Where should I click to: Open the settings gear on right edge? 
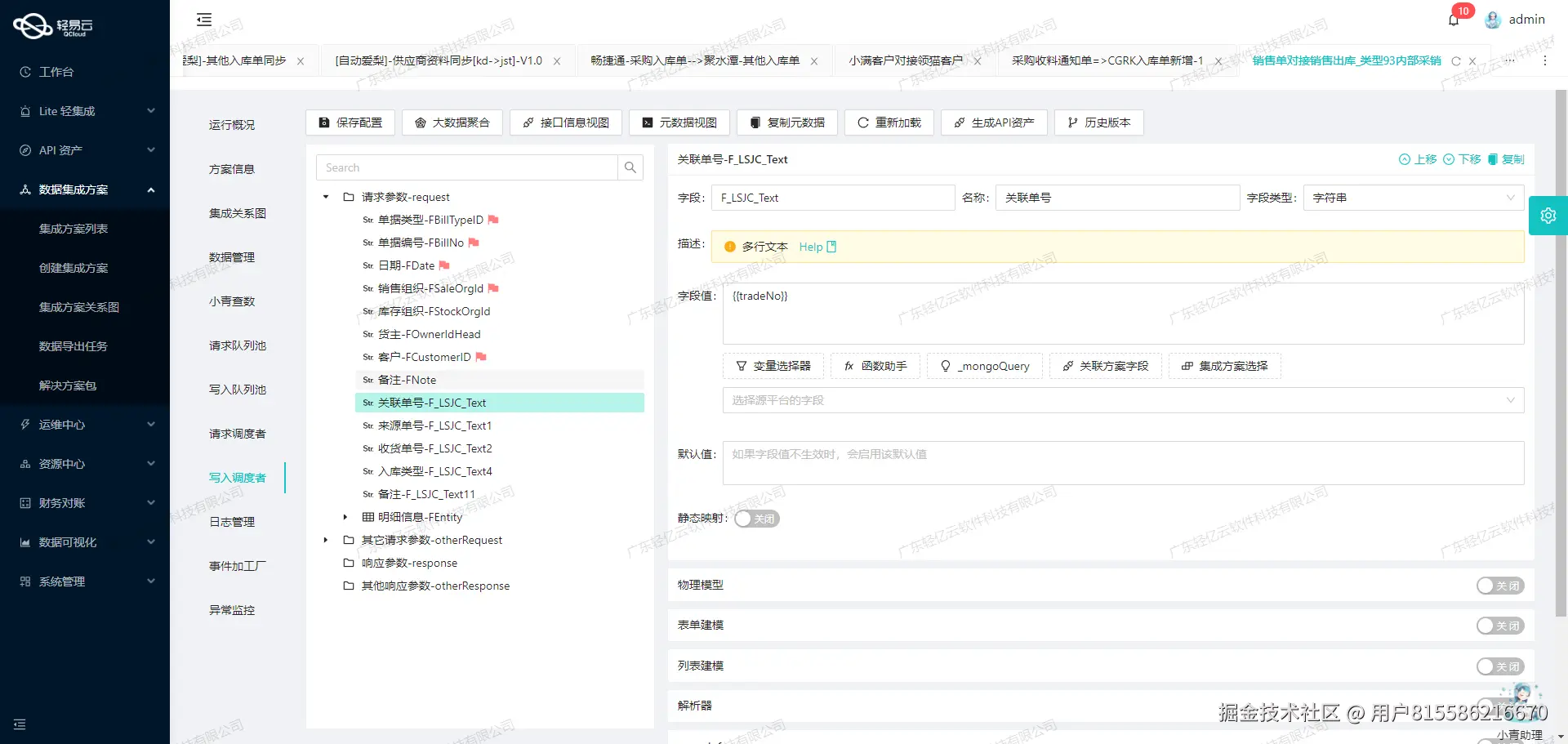(x=1548, y=215)
